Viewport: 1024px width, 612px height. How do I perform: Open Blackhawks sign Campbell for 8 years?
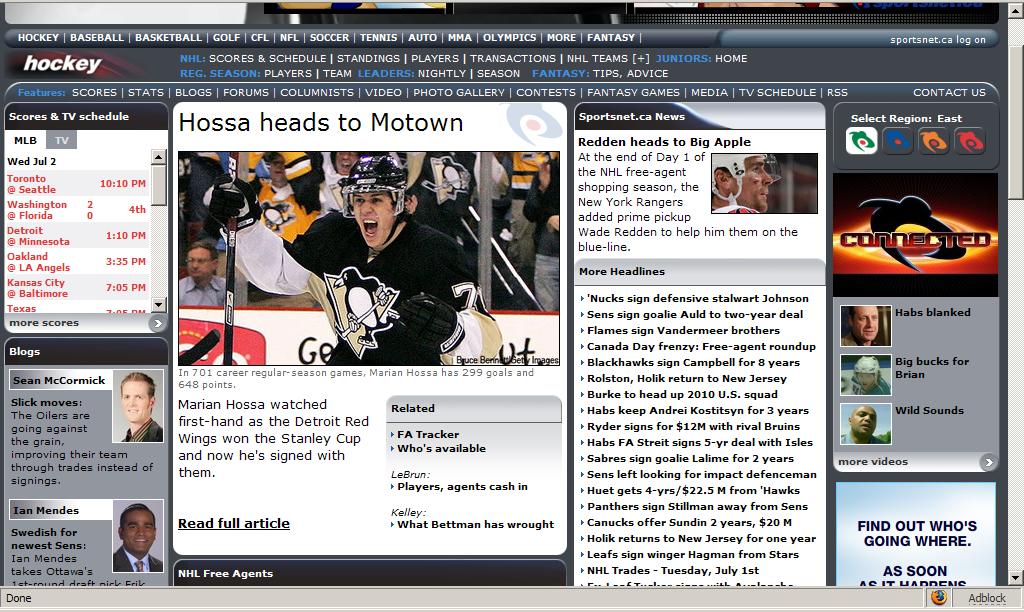(x=693, y=362)
